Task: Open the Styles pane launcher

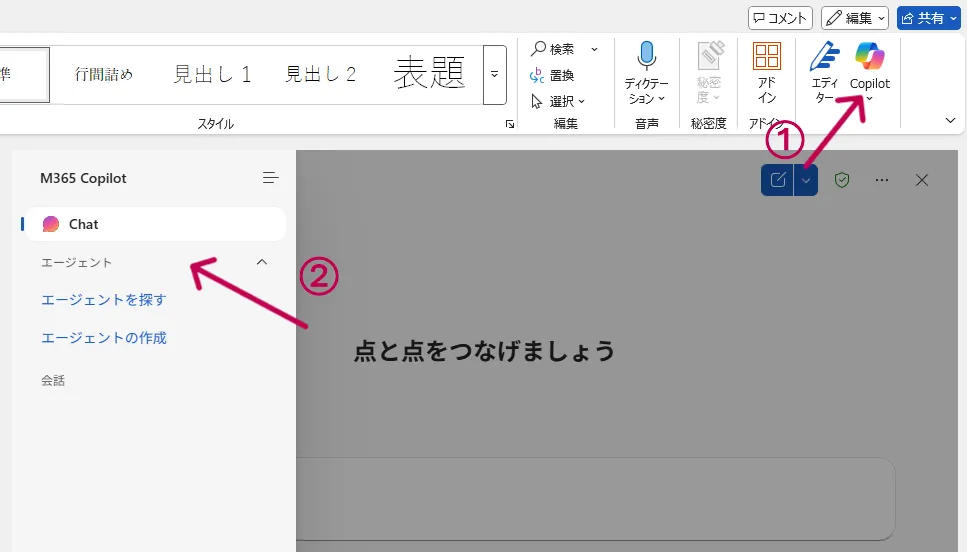Action: 510,124
